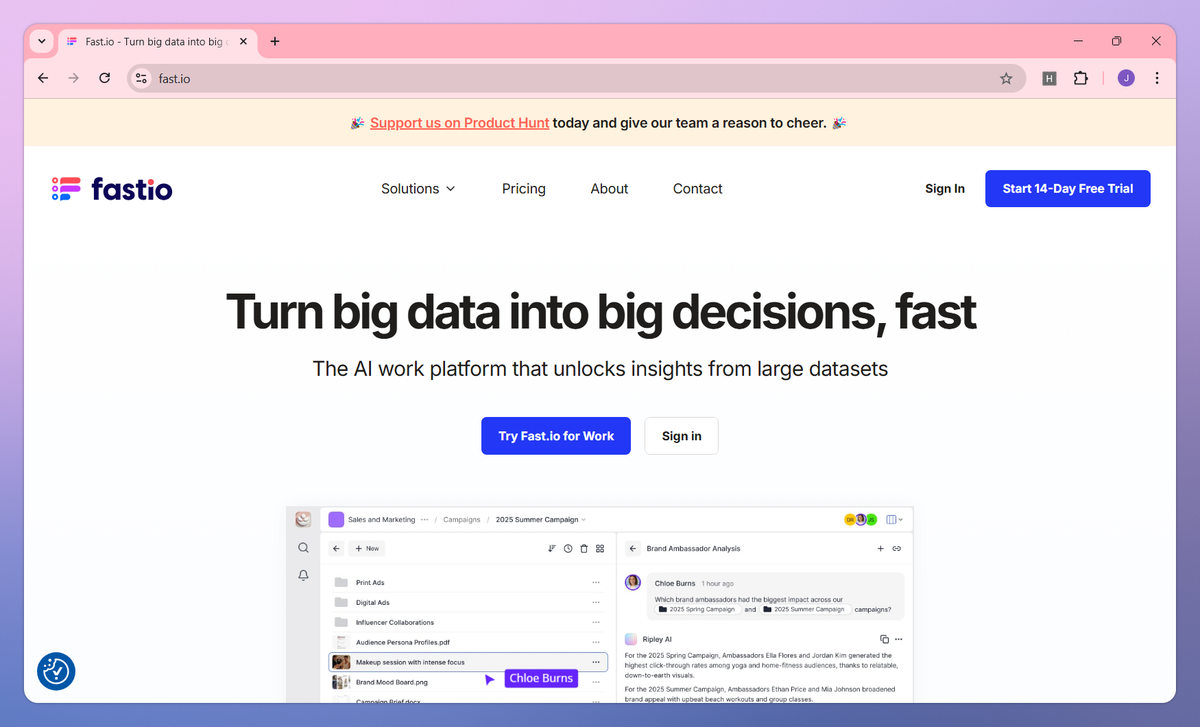
Task: Click the notifications bell icon
Action: [x=303, y=575]
